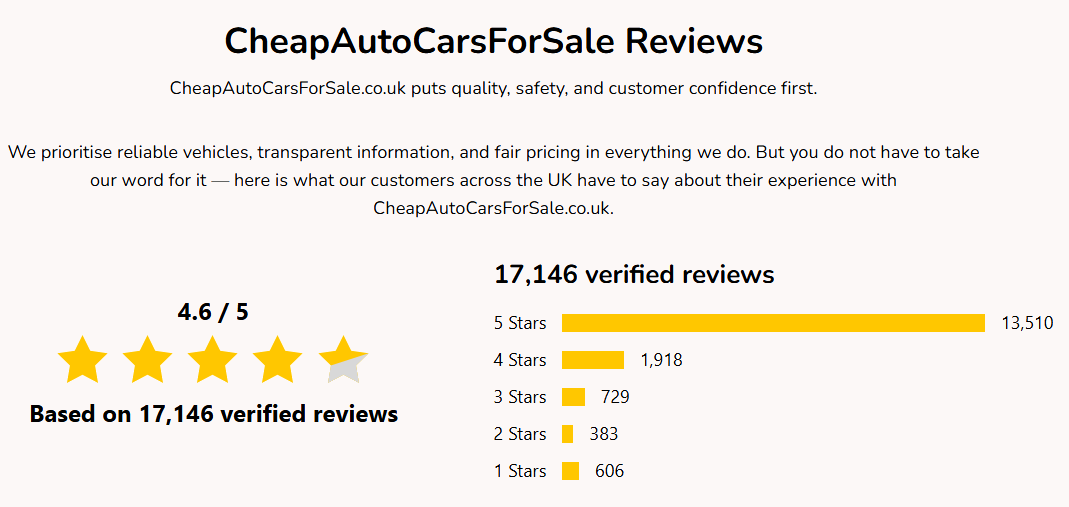Click the 5 Stars yellow bar
This screenshot has width=1069, height=507.
[773, 323]
